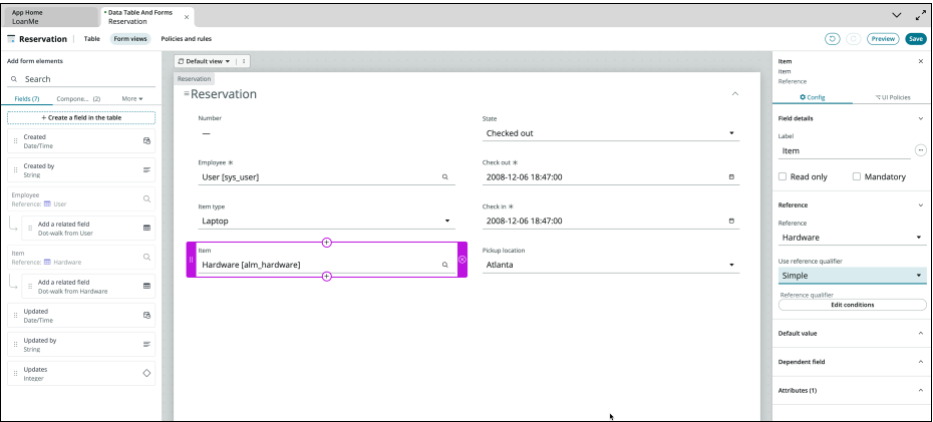Click the round icon beside the Label input
Image resolution: width=933 pixels, height=422 pixels.
point(920,150)
